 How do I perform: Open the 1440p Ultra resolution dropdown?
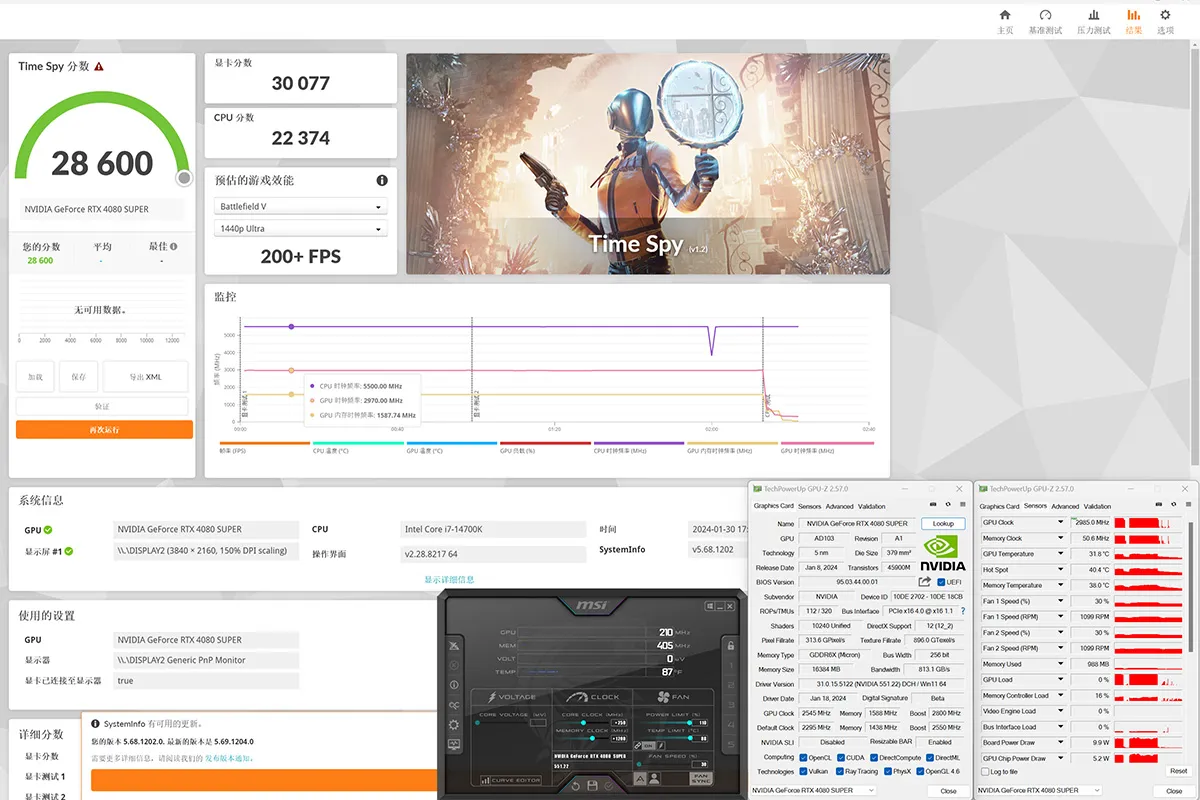[x=300, y=229]
